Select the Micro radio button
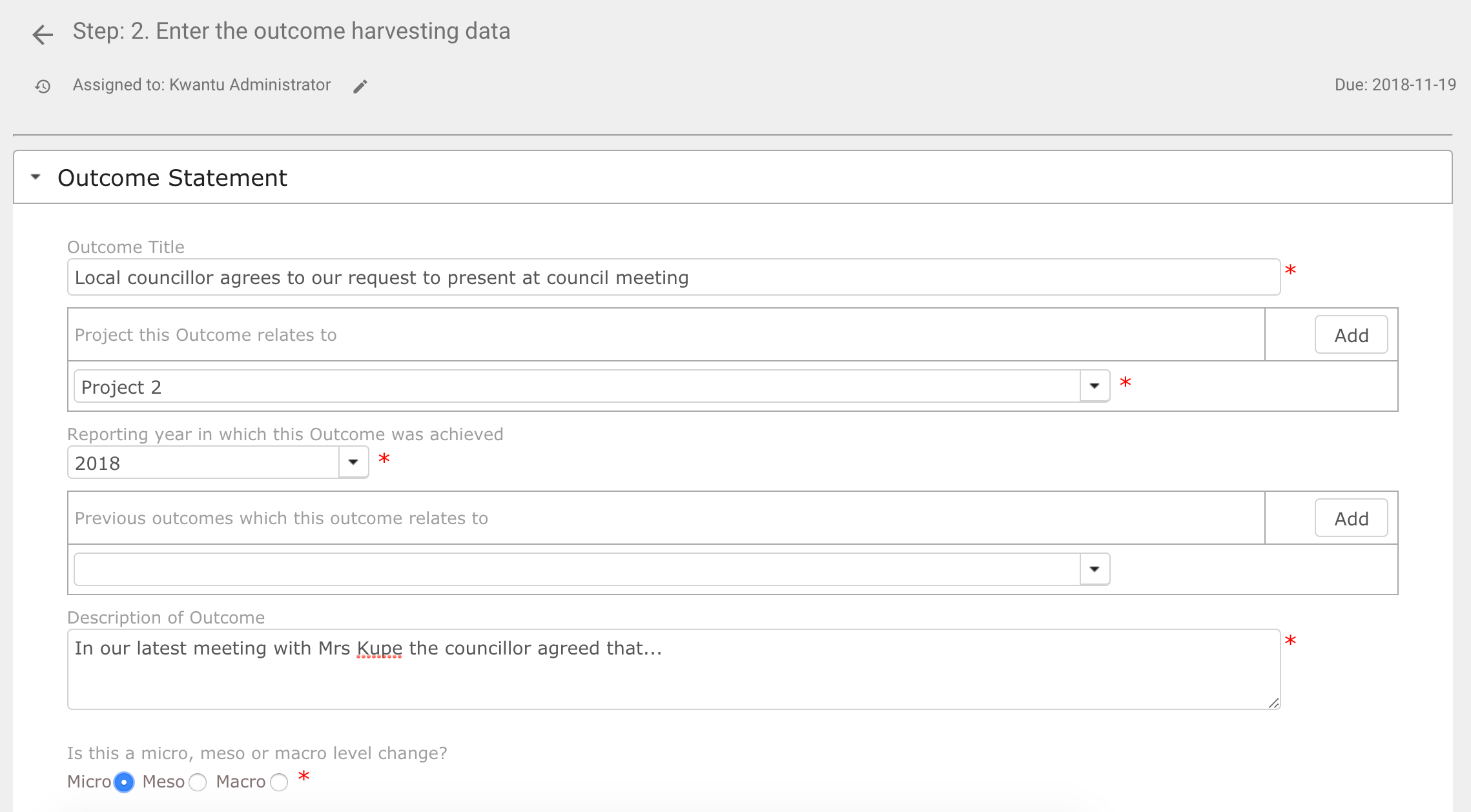 [124, 782]
